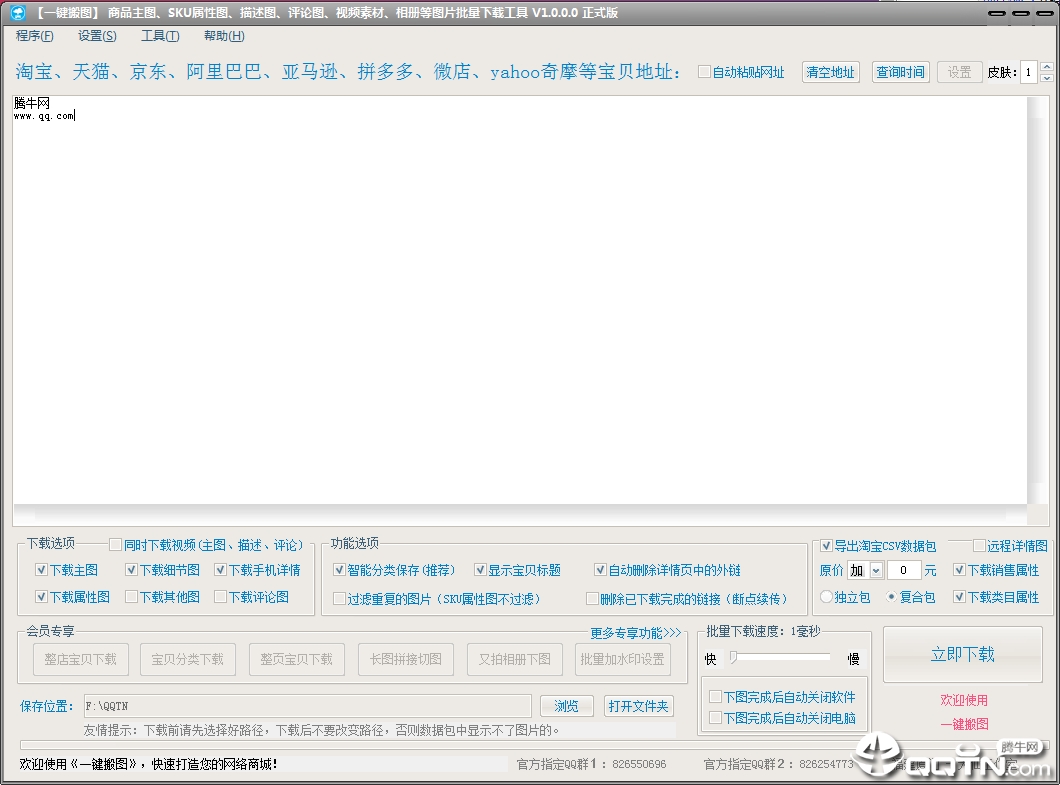Click the 保存位置 path field
Image resolution: width=1060 pixels, height=785 pixels.
click(308, 706)
